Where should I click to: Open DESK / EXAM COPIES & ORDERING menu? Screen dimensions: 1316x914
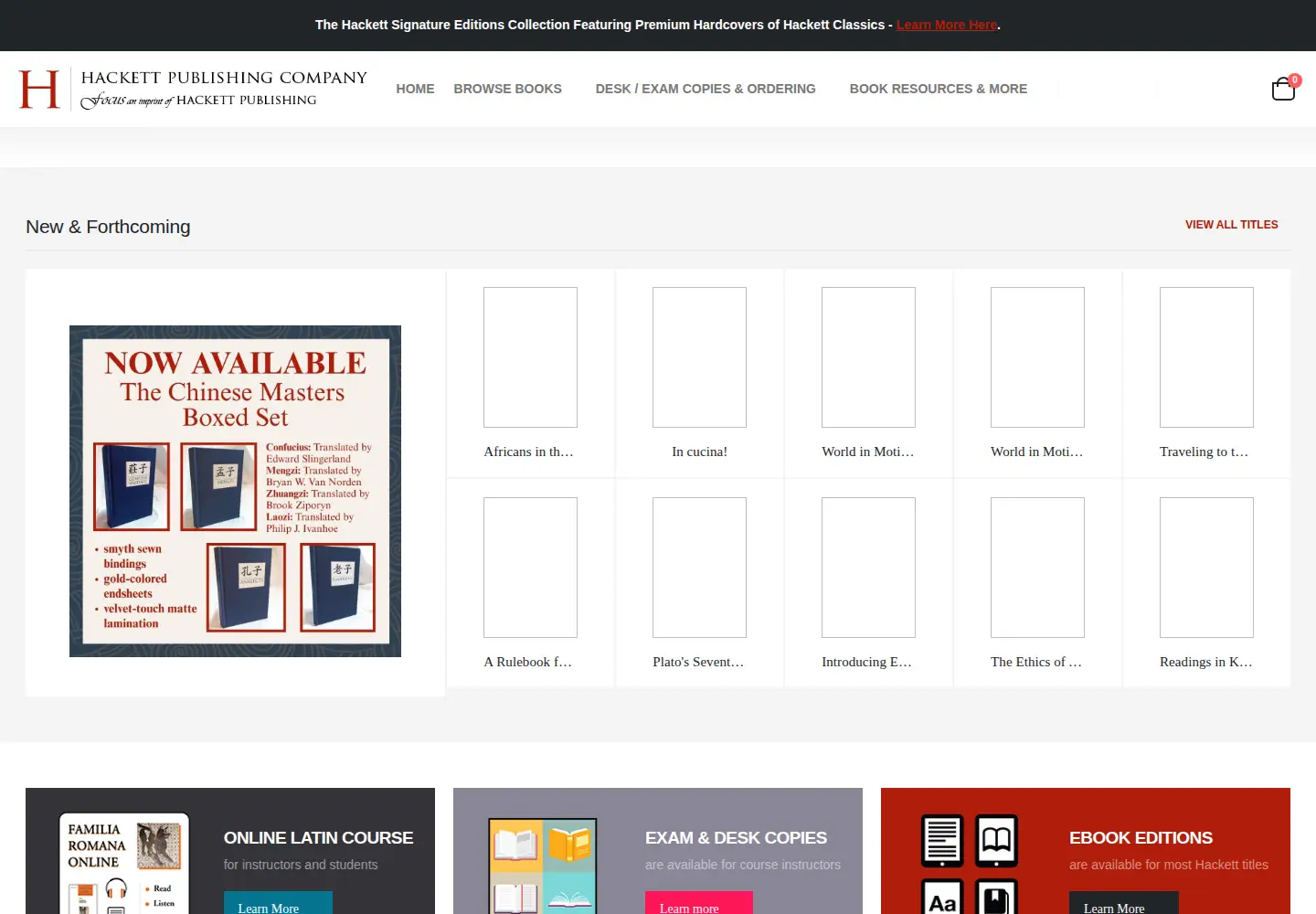(x=706, y=89)
